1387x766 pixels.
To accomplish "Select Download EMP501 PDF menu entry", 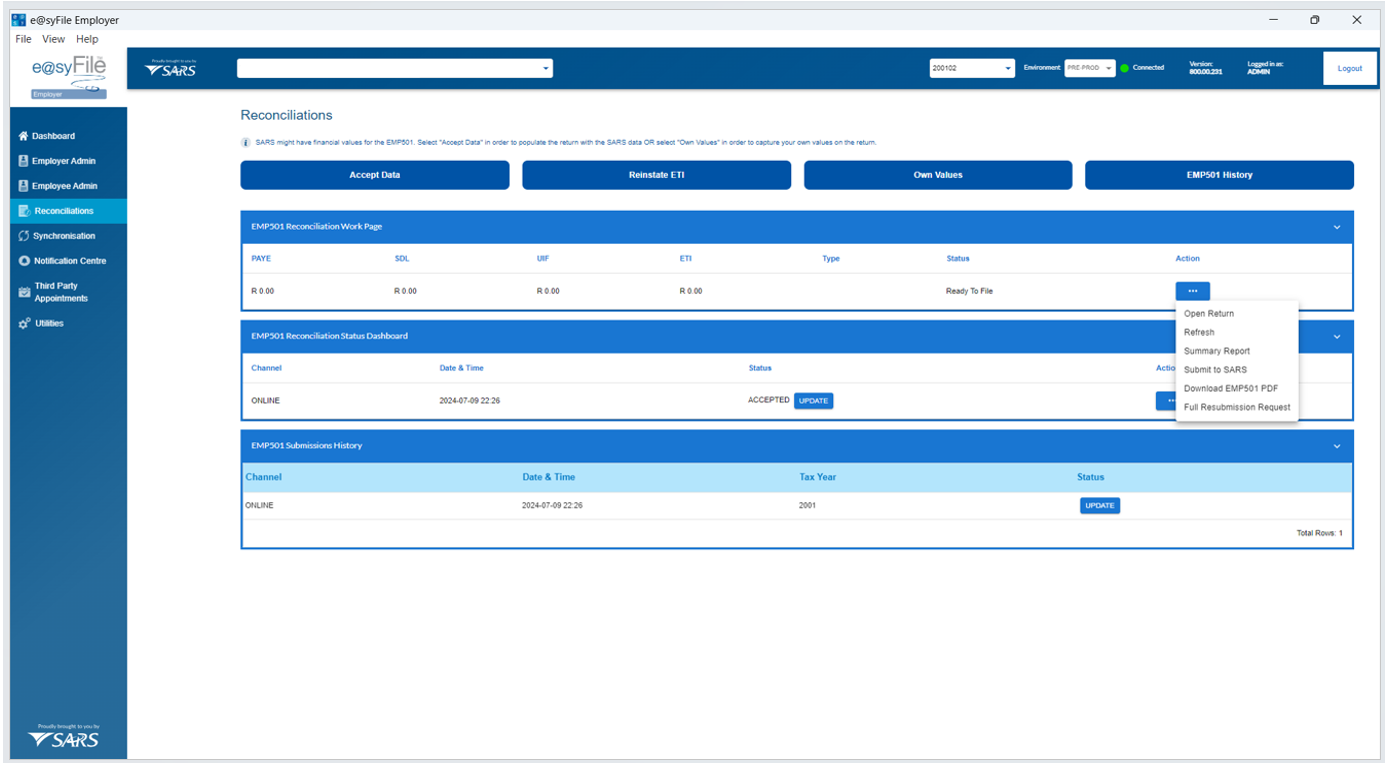I will click(1230, 389).
